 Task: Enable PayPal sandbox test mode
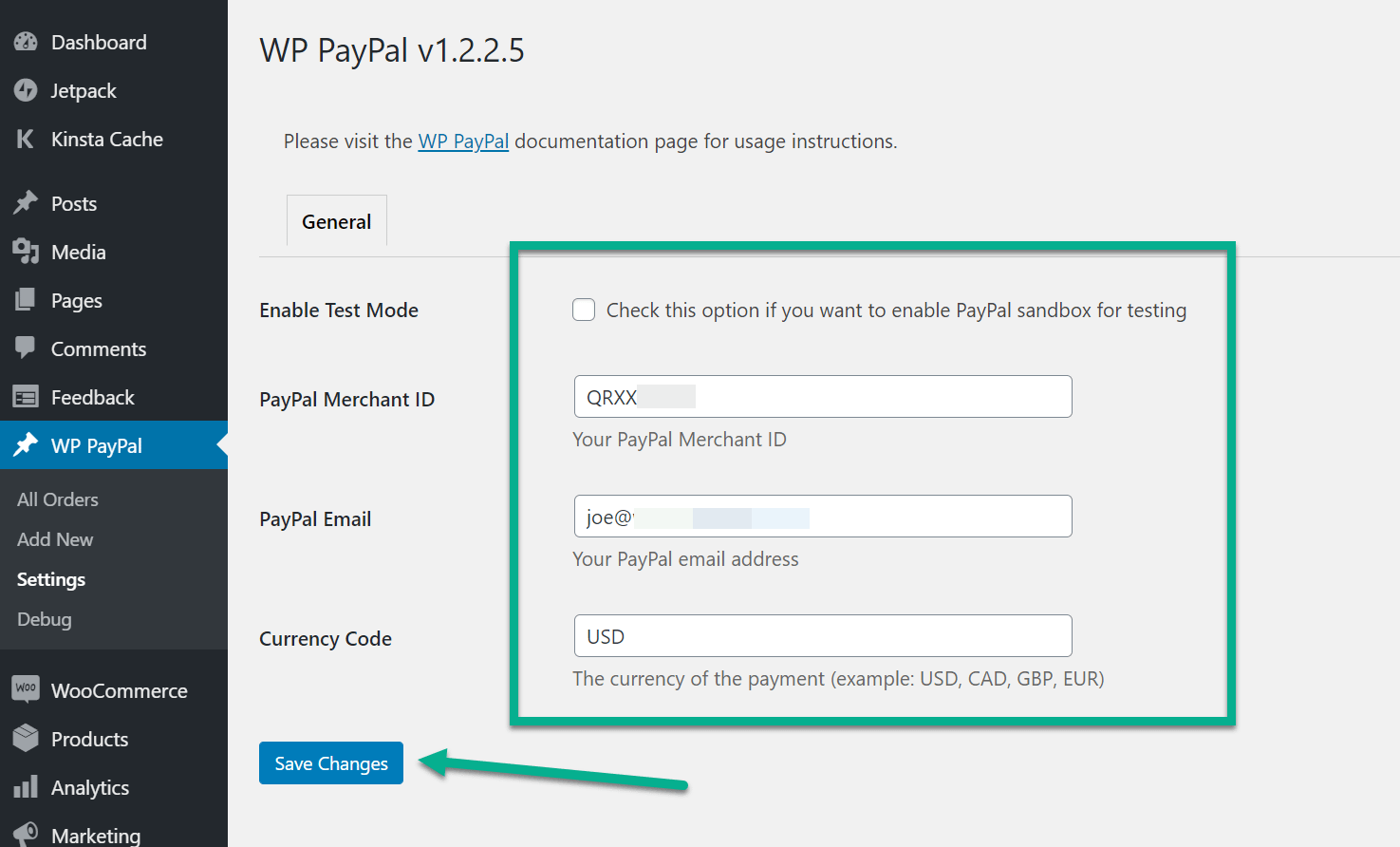583,310
